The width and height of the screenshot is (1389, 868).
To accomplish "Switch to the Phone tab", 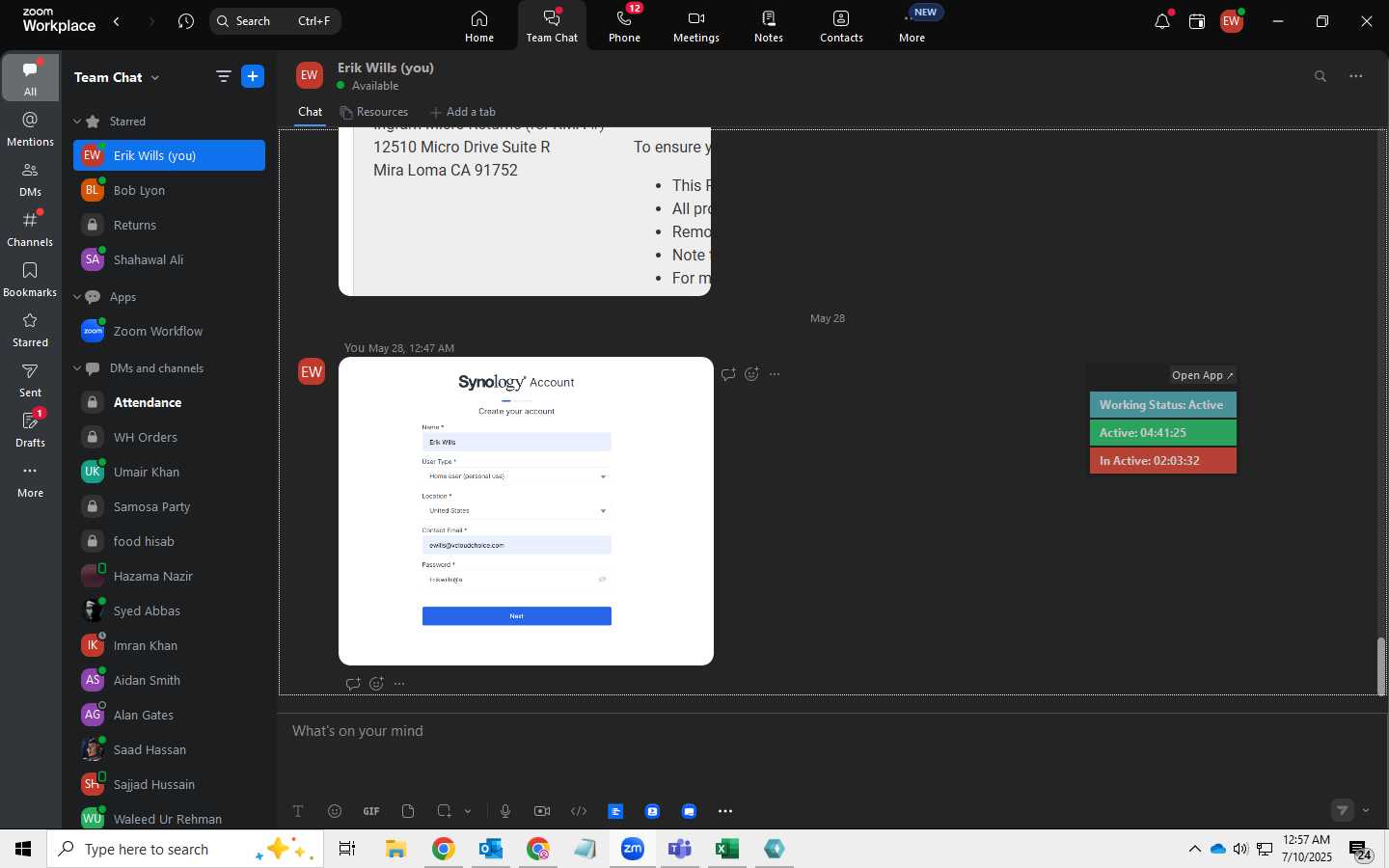I will [624, 26].
